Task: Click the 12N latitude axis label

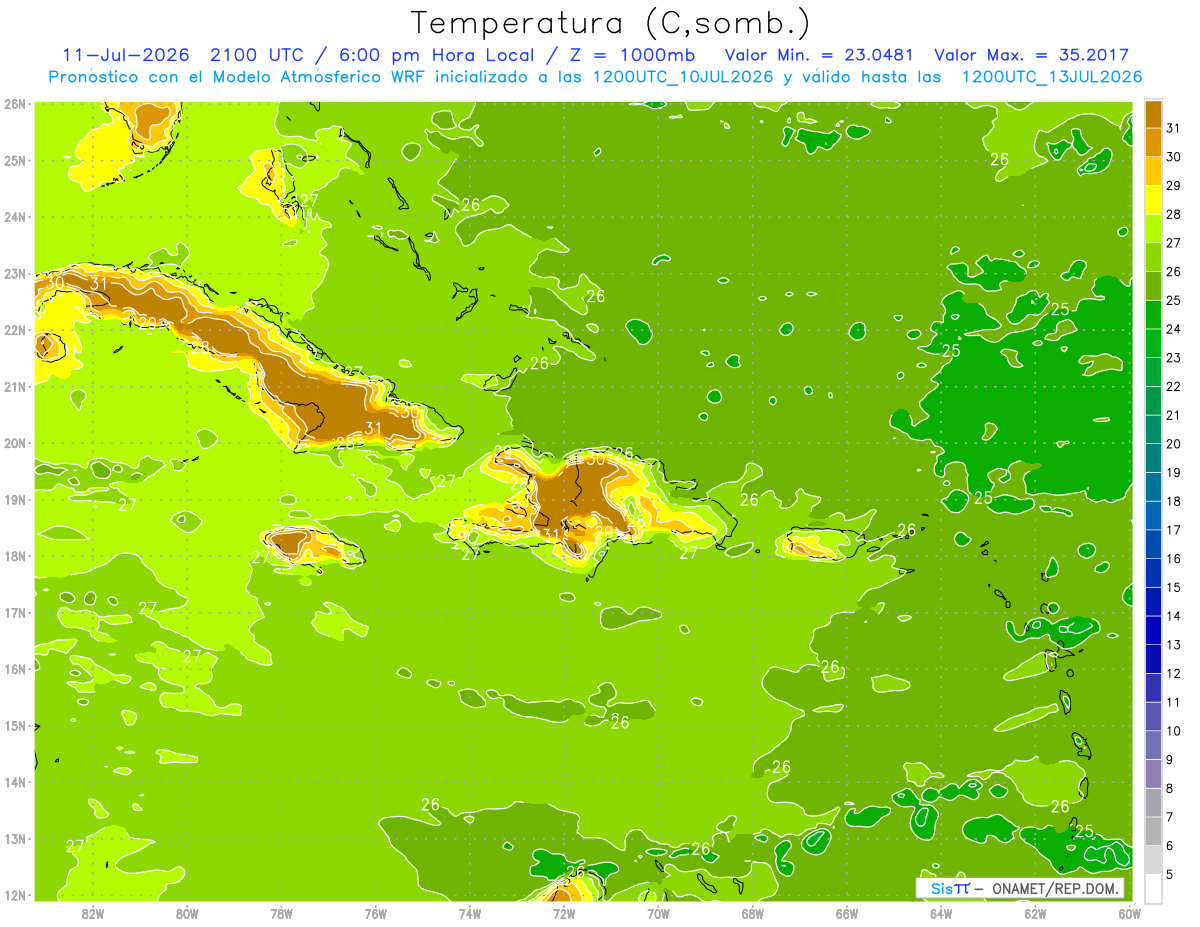Action: point(14,895)
